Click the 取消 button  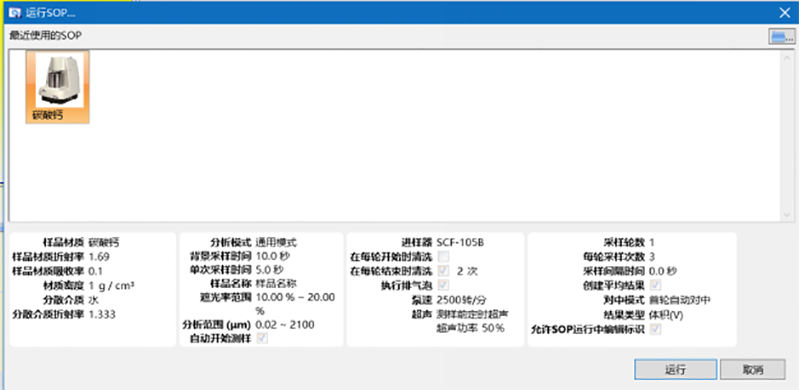(x=753, y=370)
